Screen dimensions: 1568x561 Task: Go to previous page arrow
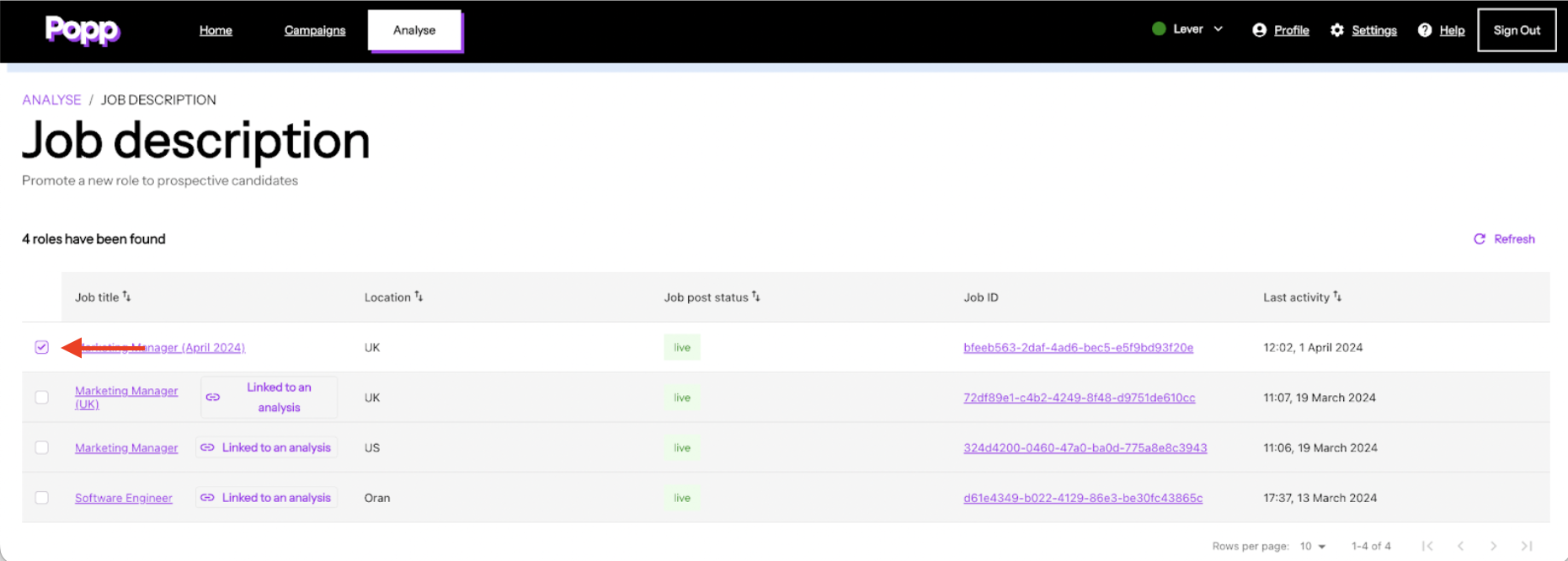(x=1461, y=546)
